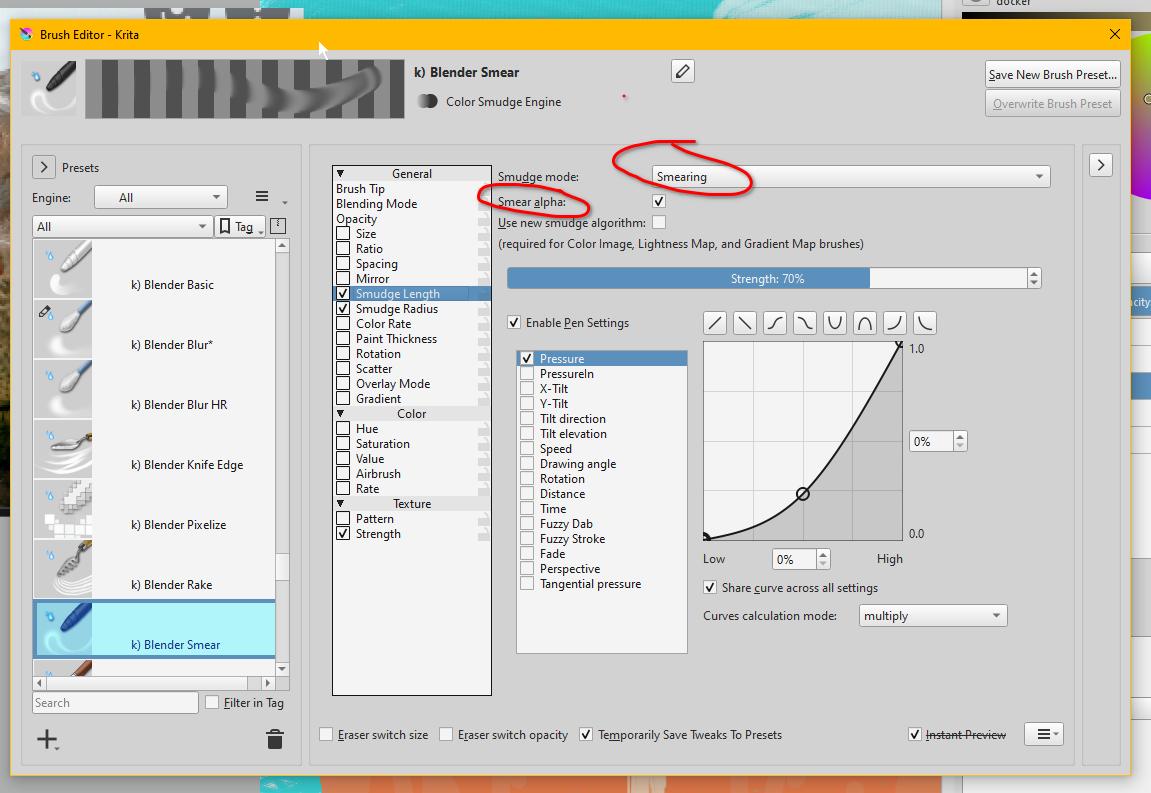The height and width of the screenshot is (793, 1151).
Task: Click the plus icon to add preset
Action: click(x=47, y=739)
